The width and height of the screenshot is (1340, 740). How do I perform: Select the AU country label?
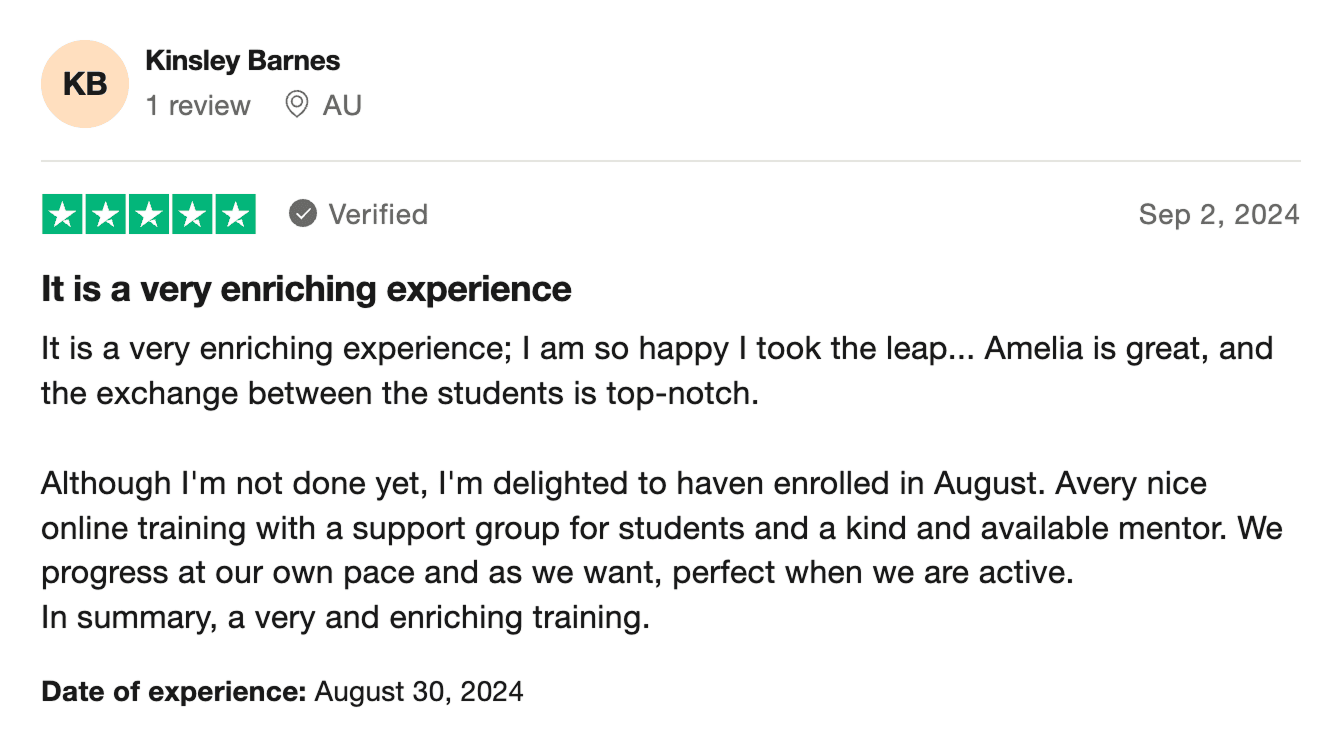coord(342,105)
